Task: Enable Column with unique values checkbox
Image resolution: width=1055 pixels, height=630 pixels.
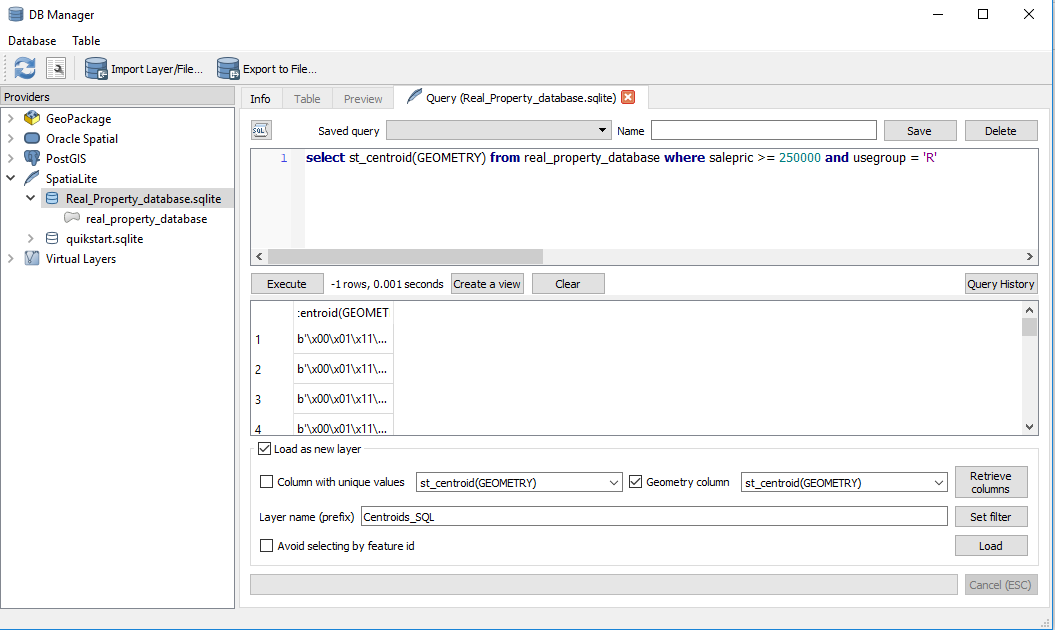Action: 266,482
